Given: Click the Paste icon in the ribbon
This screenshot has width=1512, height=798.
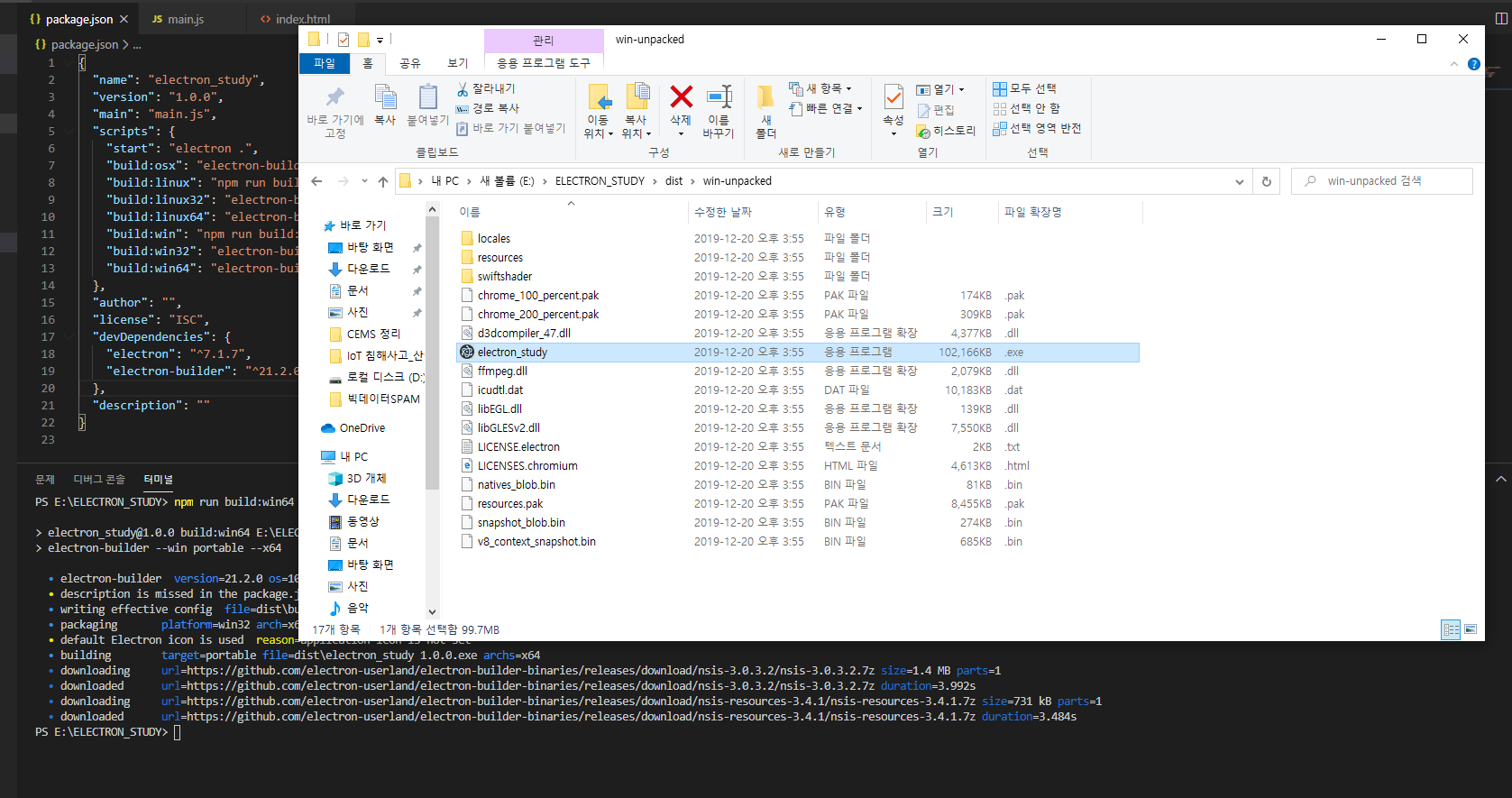Looking at the screenshot, I should pyautogui.click(x=427, y=97).
